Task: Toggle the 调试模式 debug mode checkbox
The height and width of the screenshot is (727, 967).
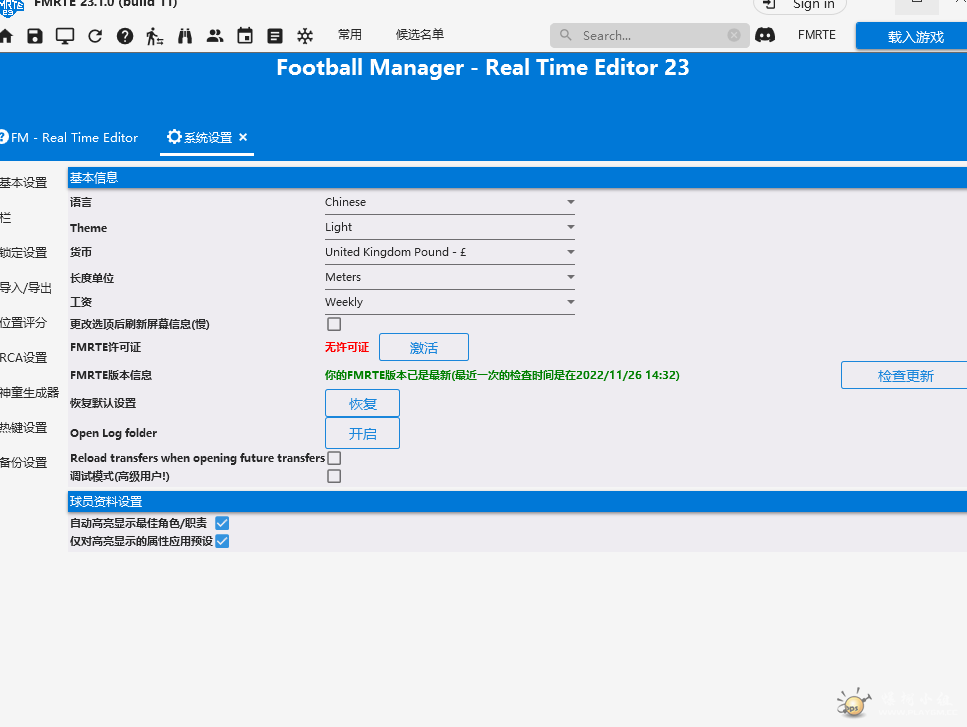Action: (334, 476)
